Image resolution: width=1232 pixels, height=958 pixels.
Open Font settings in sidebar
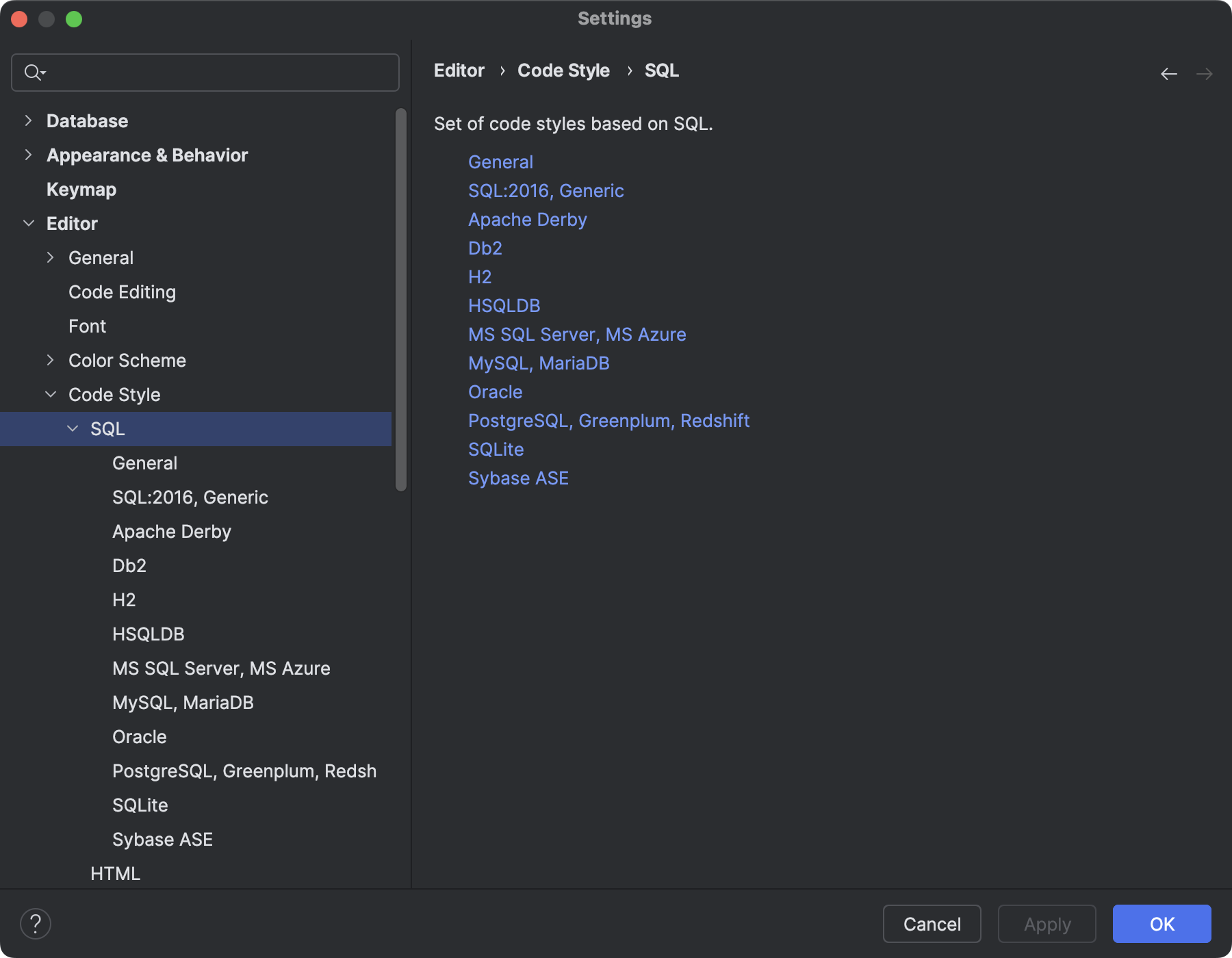point(87,326)
